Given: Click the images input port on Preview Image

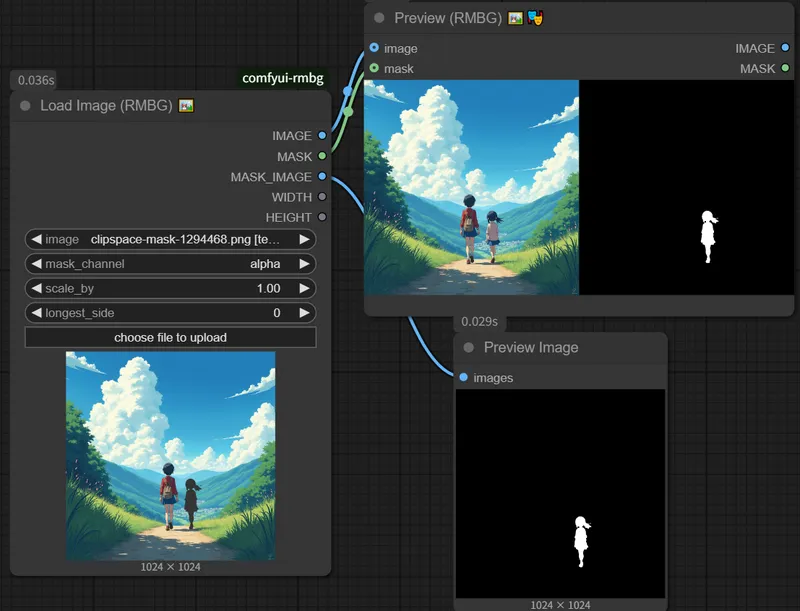Looking at the screenshot, I should pyautogui.click(x=463, y=377).
